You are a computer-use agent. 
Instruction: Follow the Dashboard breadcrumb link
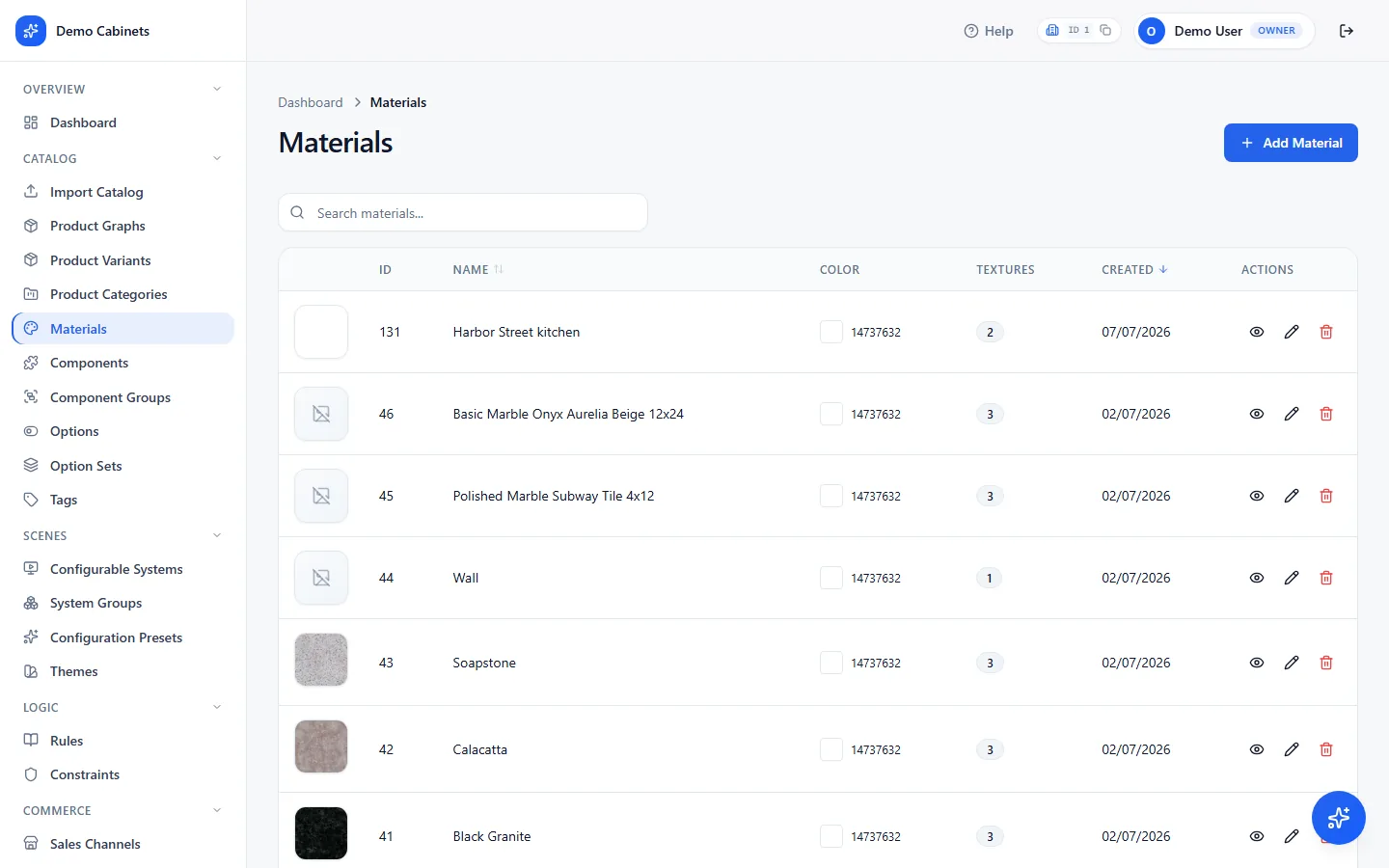pos(310,102)
